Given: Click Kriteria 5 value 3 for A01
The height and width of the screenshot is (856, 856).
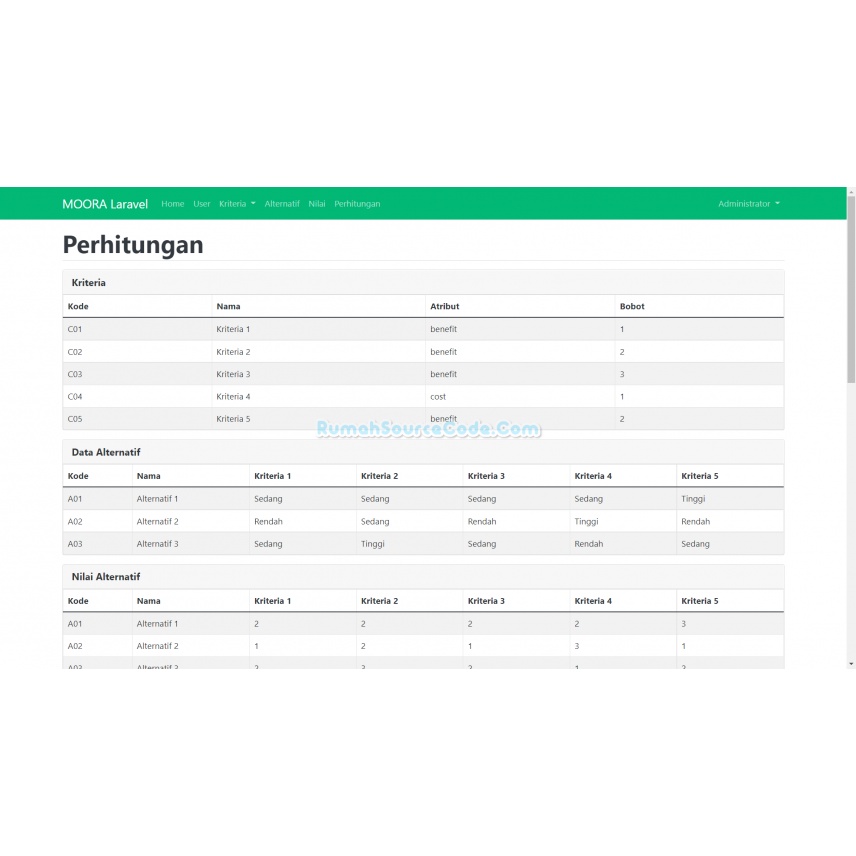Looking at the screenshot, I should (683, 624).
